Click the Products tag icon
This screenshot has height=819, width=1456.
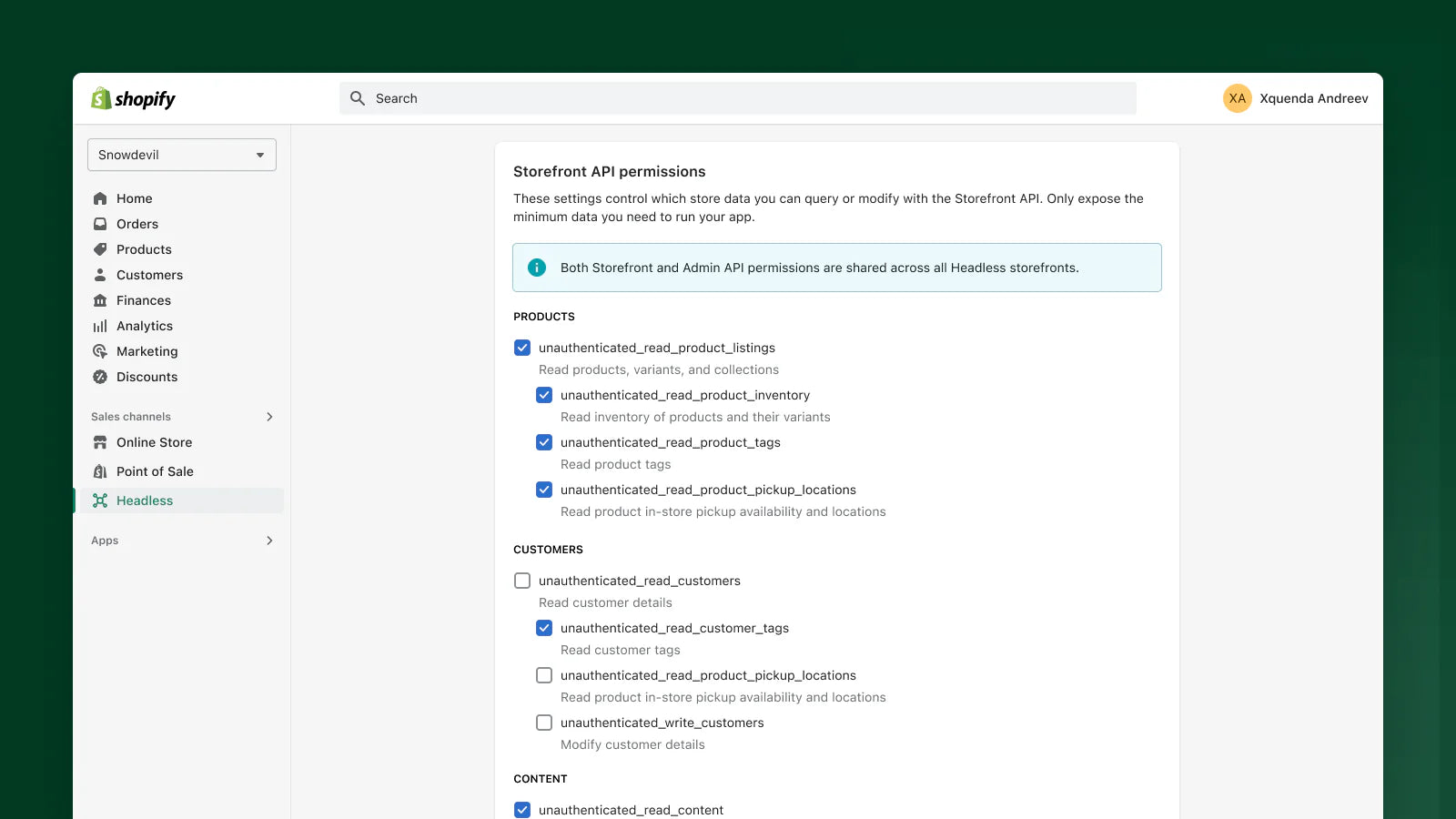tap(100, 249)
